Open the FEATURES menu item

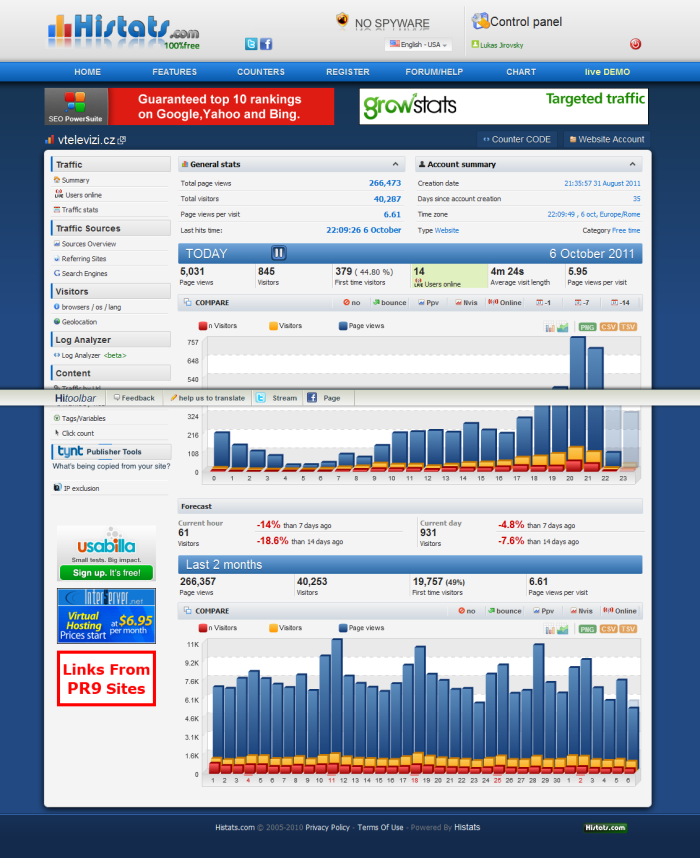[x=175, y=72]
